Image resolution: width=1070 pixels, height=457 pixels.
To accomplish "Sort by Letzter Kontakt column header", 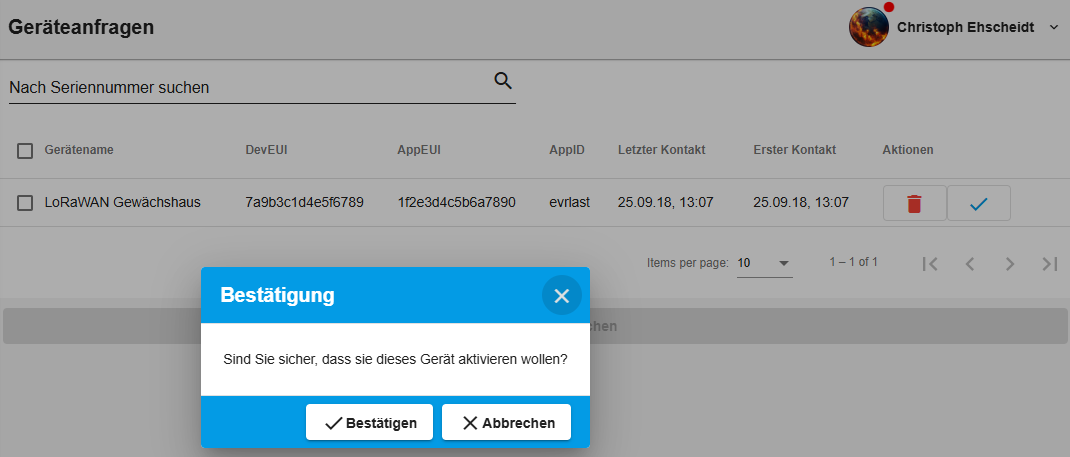I will (661, 150).
